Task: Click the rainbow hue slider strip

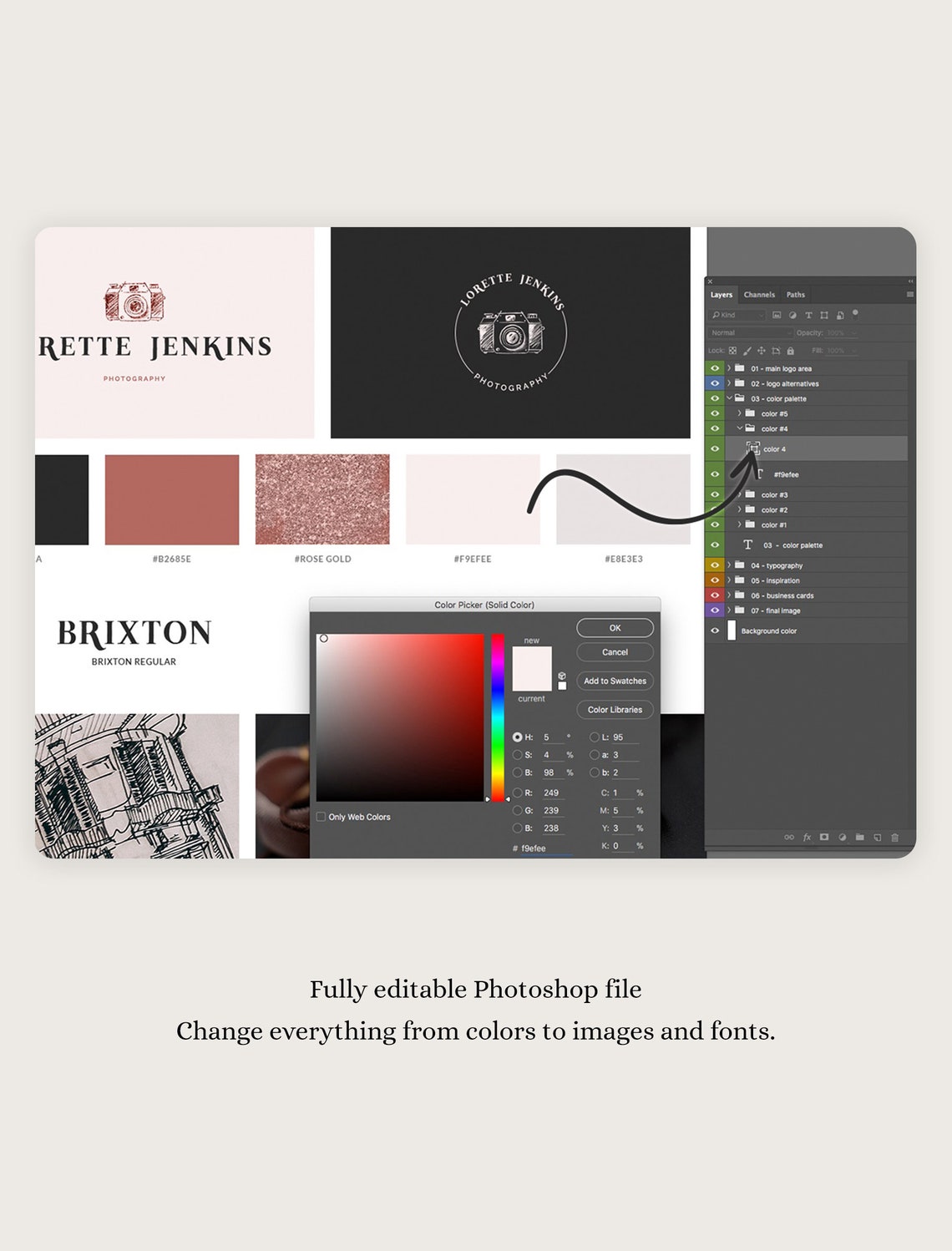Action: coord(497,710)
